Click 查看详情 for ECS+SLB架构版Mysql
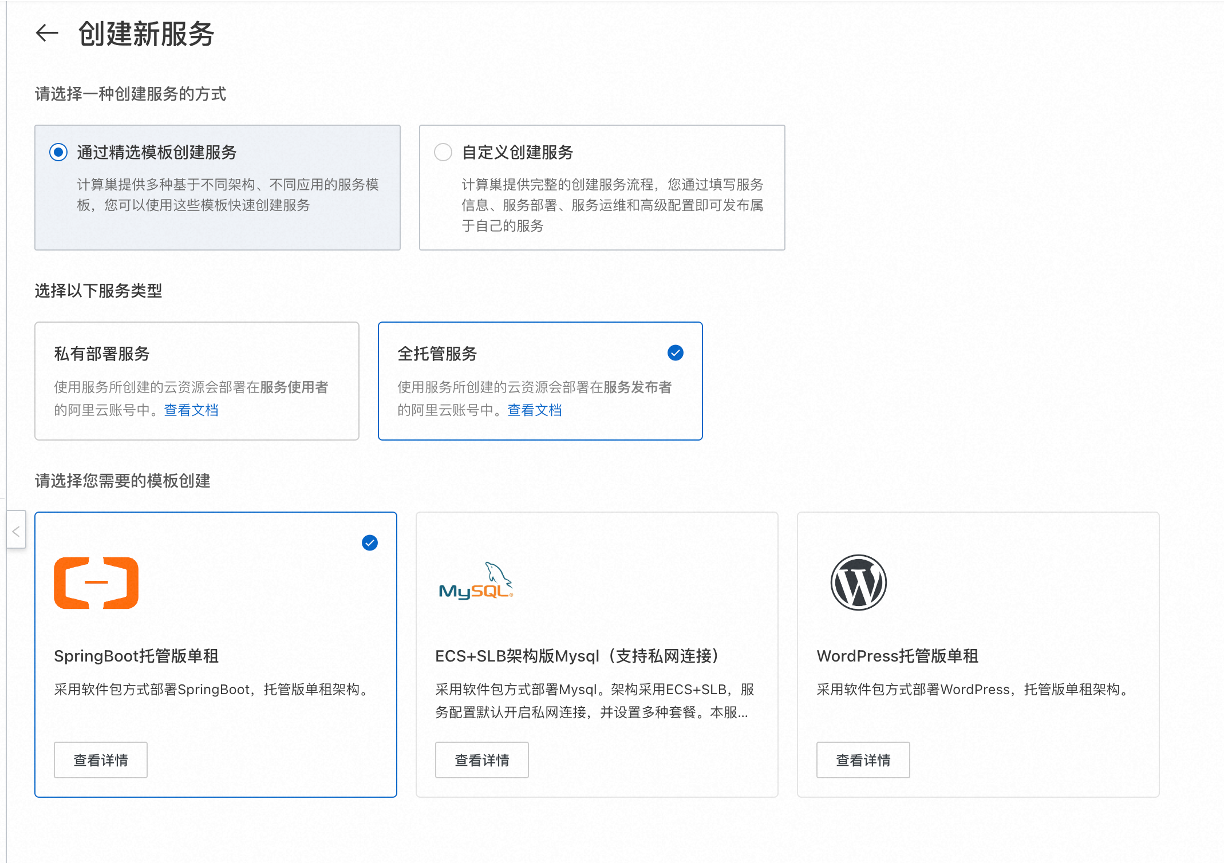 point(482,760)
